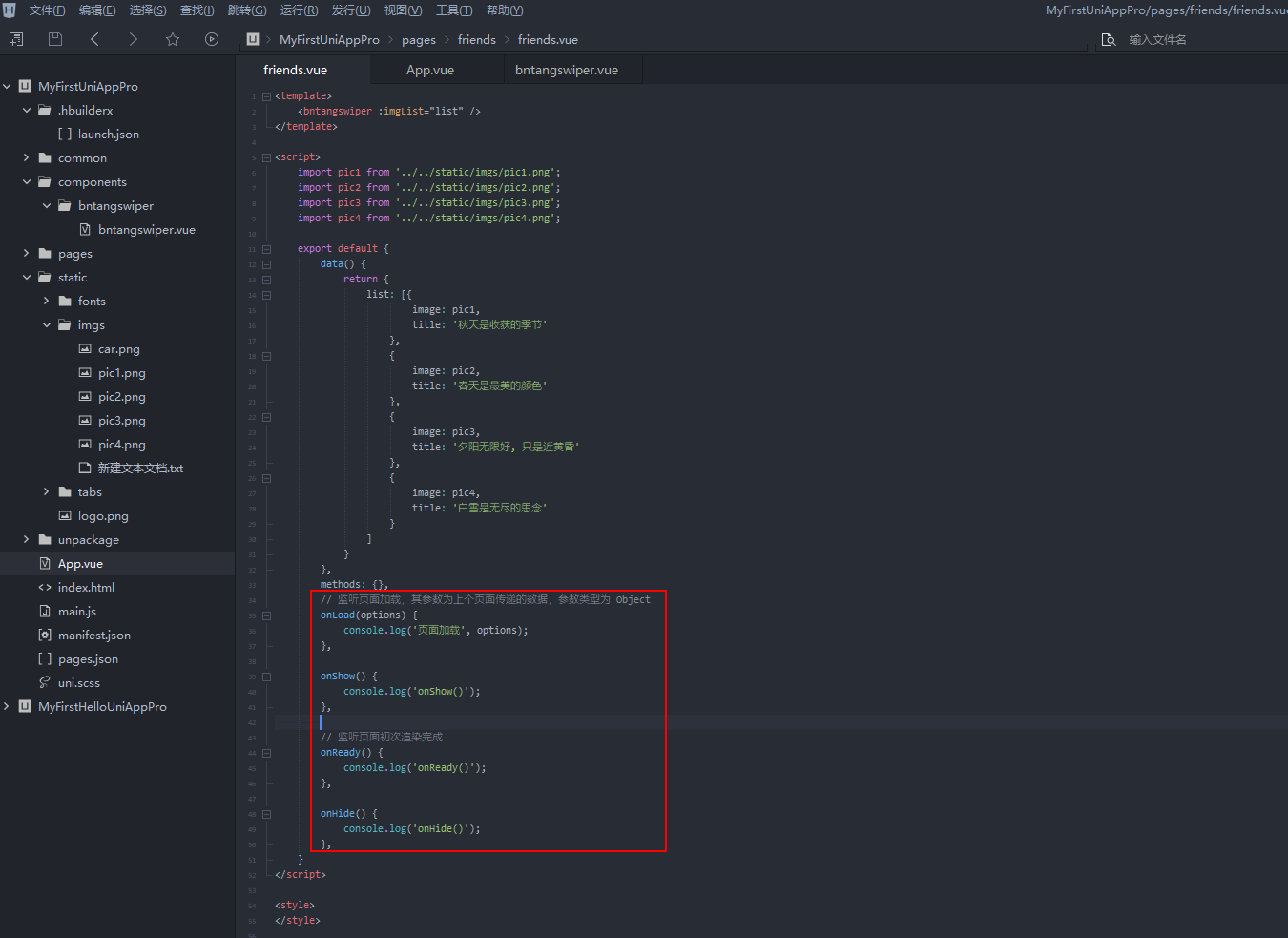Click the new file toolbar icon
This screenshot has height=938, width=1288.
pyautogui.click(x=16, y=39)
